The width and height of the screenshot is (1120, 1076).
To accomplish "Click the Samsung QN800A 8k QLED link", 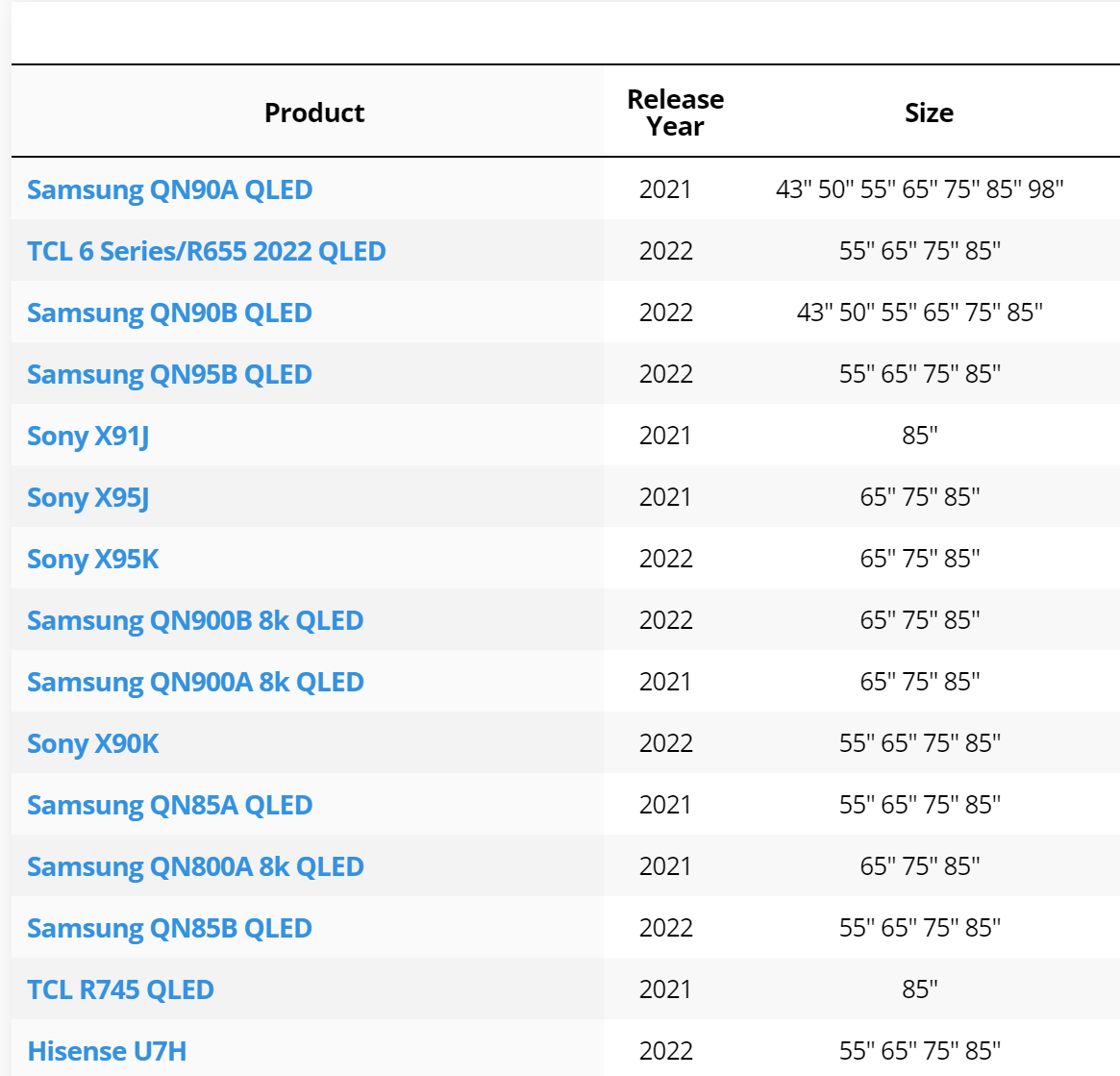I will click(195, 866).
